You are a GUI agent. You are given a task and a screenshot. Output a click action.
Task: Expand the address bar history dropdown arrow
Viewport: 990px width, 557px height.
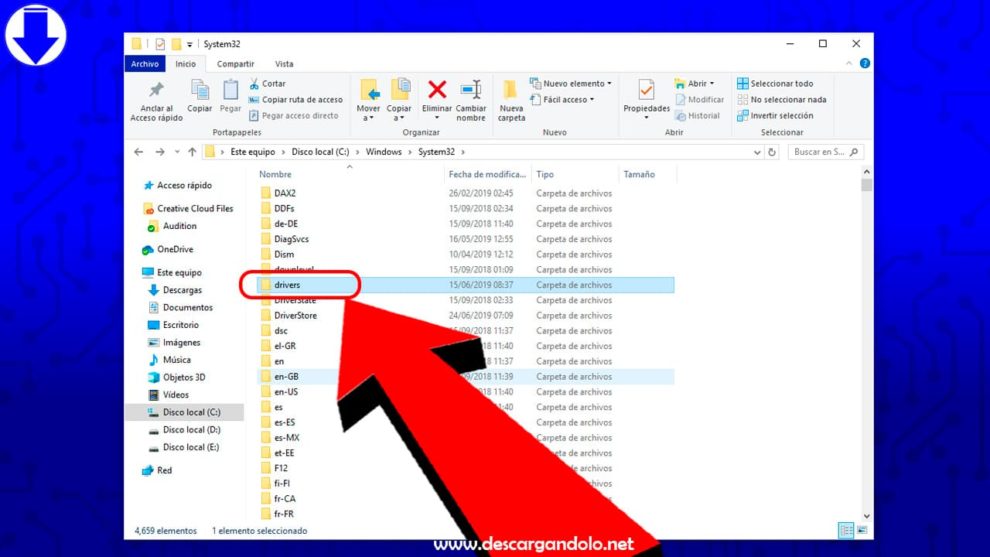[x=757, y=152]
